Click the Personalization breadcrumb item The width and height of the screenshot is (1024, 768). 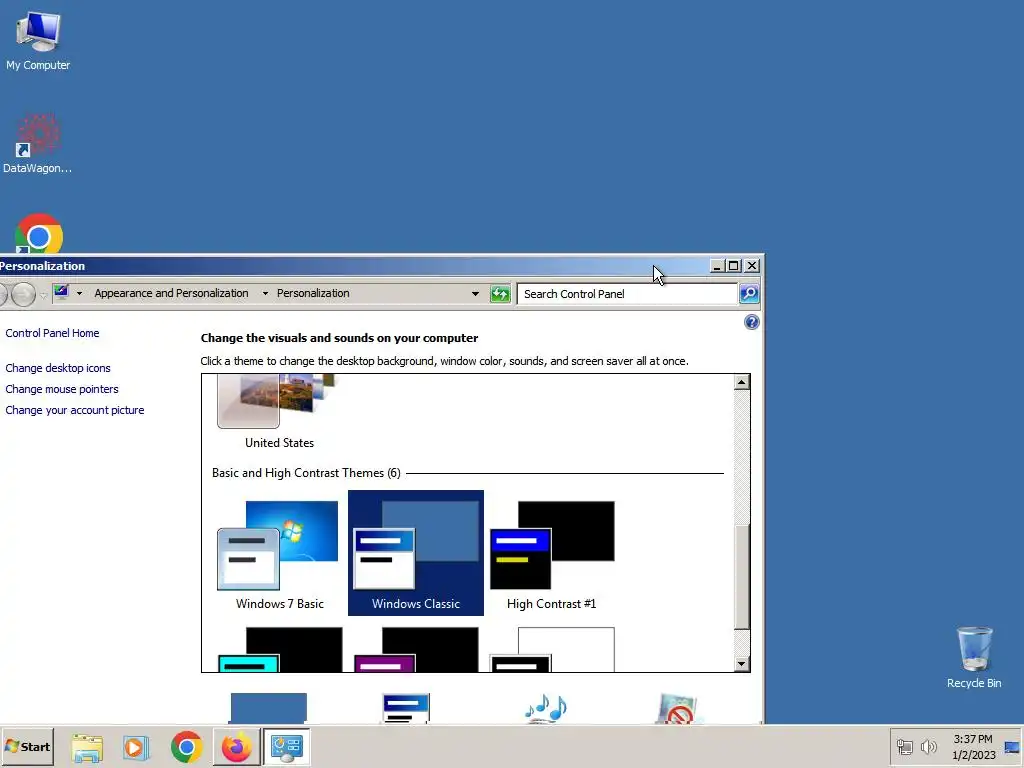[313, 293]
